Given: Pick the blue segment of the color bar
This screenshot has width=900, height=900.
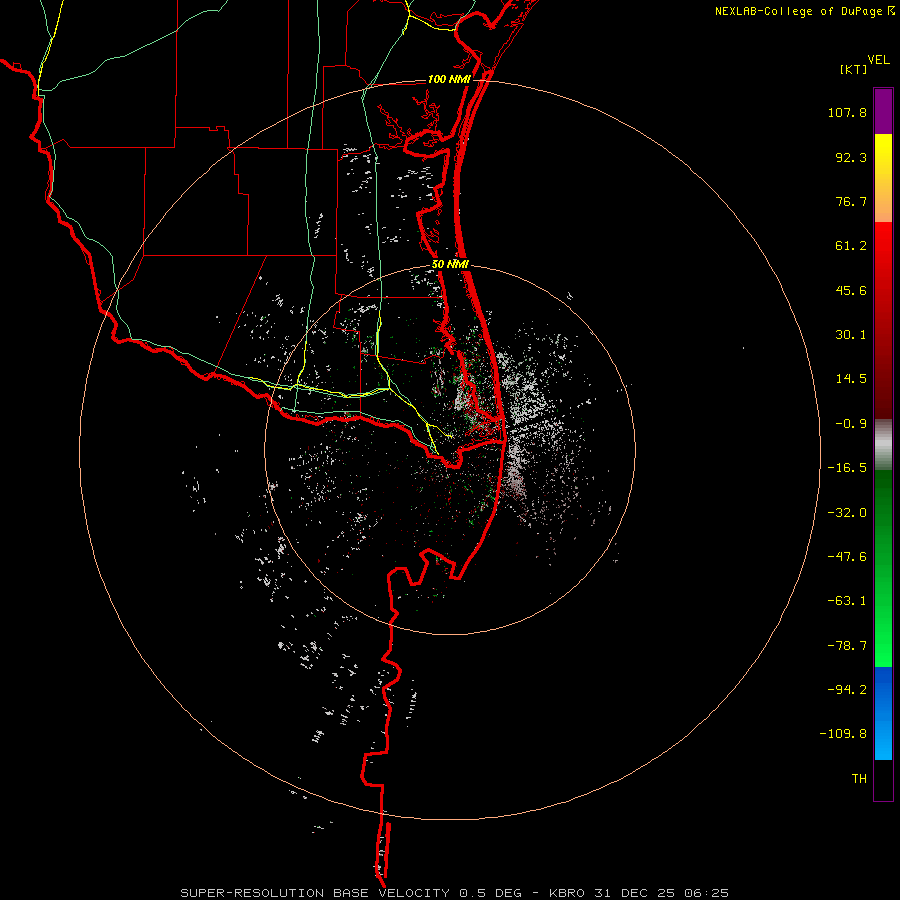Looking at the screenshot, I should pyautogui.click(x=883, y=713).
